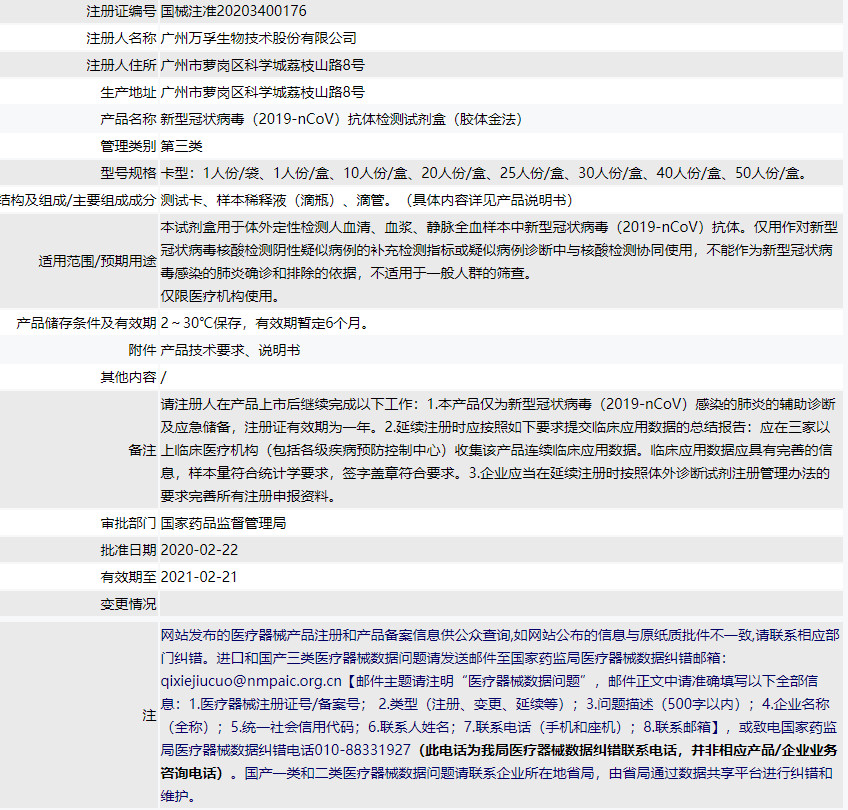This screenshot has width=848, height=810.
Task: Select the label 注册证编号
Action: 121,11
